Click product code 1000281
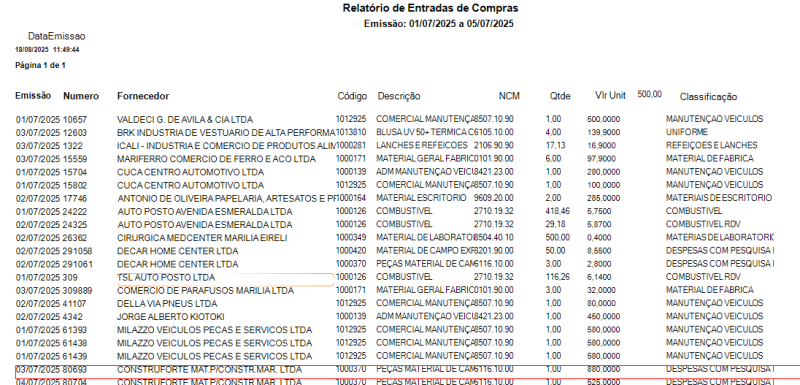800x385 pixels. coord(351,145)
